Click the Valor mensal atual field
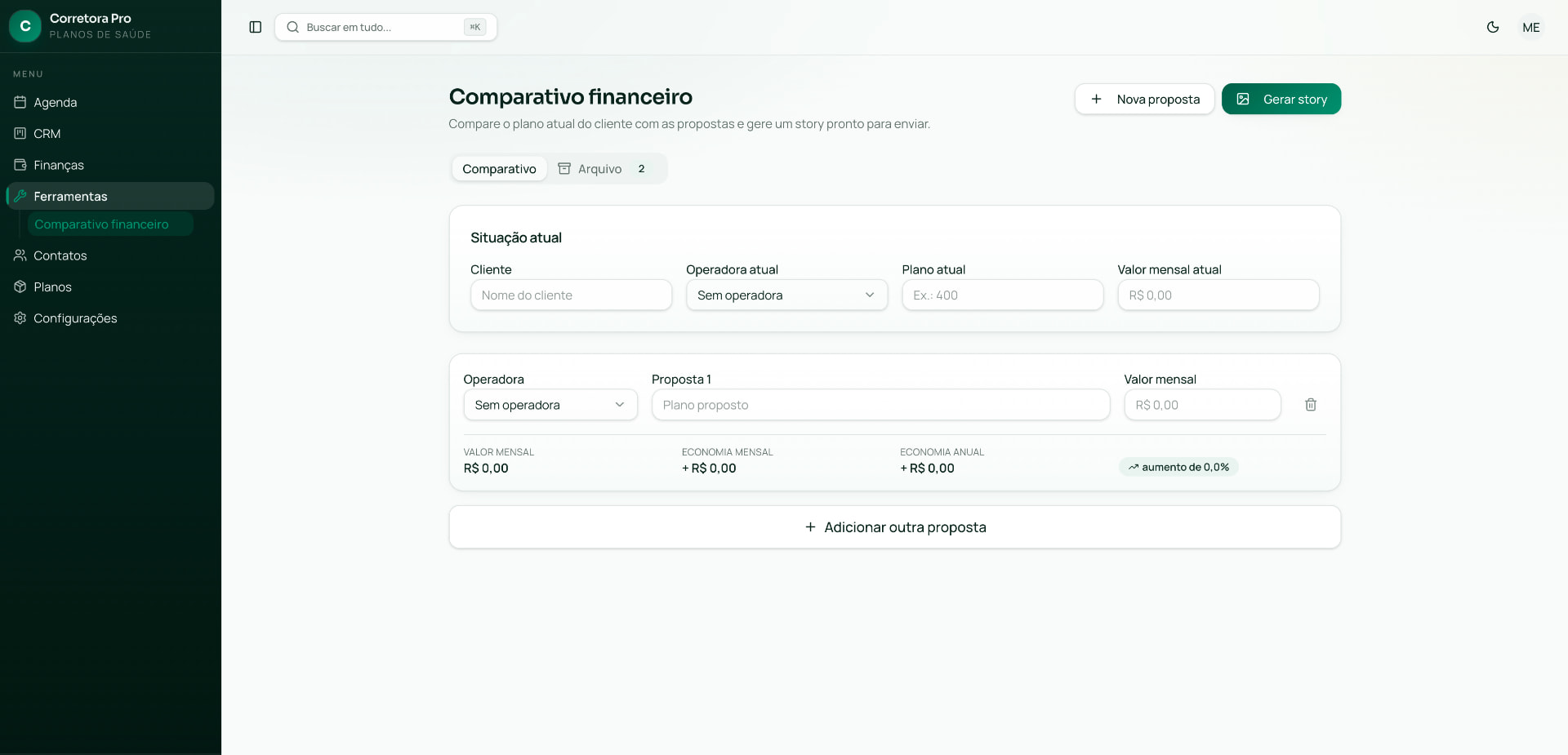Screen dimensions: 1568x755 [x=1218, y=295]
